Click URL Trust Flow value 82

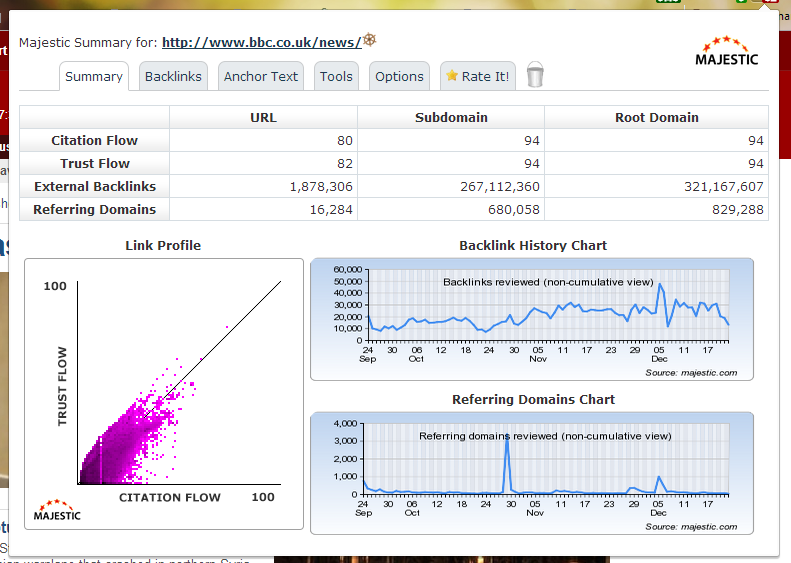pos(345,164)
